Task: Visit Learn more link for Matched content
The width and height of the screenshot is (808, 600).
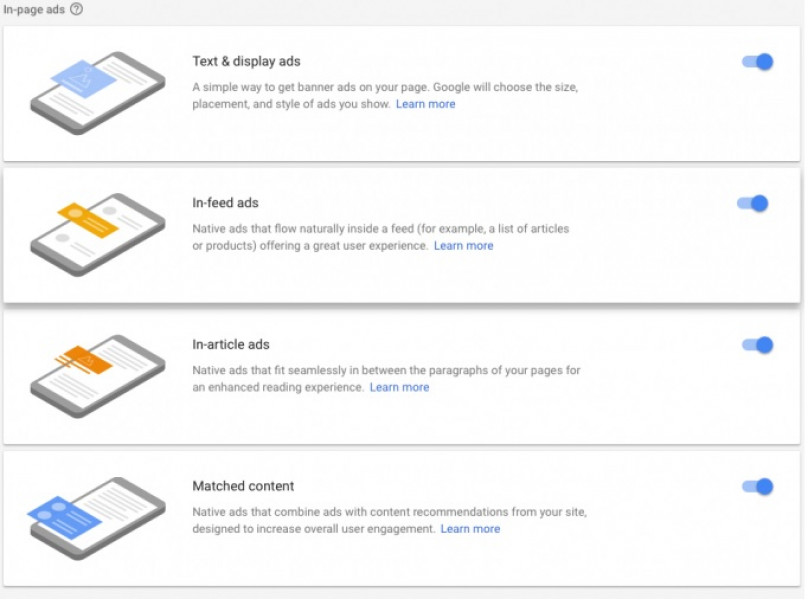Action: pyautogui.click(x=470, y=528)
